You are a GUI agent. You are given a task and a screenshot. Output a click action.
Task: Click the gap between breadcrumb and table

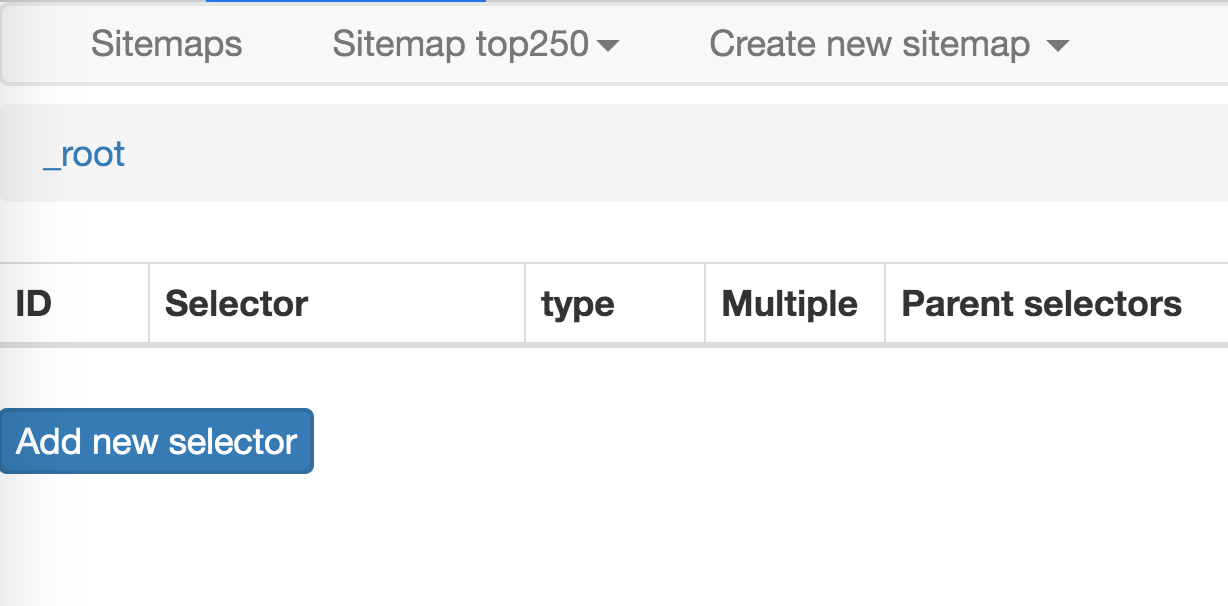click(x=600, y=232)
